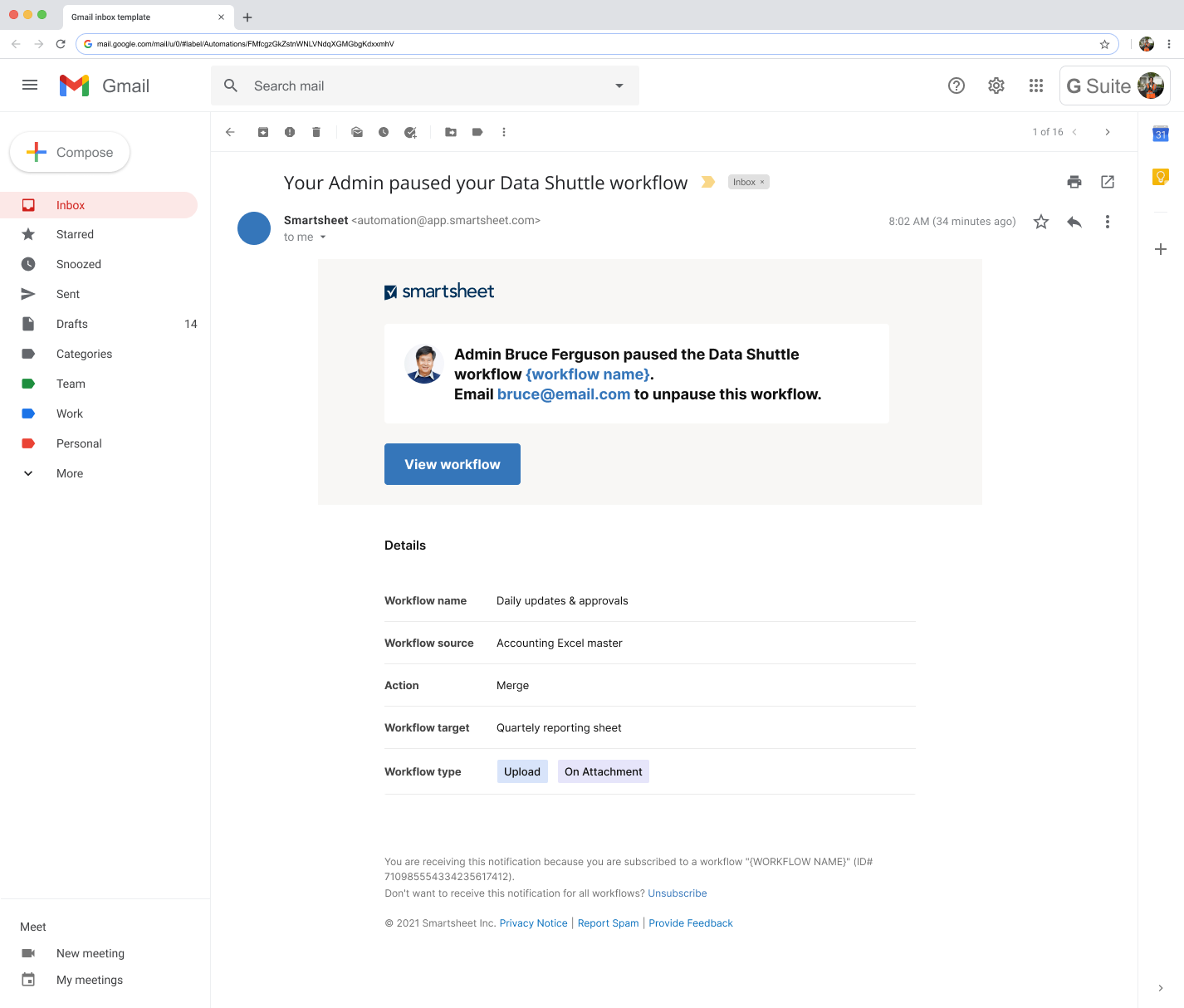This screenshot has height=1008, width=1184.
Task: Open the Privacy Notice link
Action: point(534,923)
